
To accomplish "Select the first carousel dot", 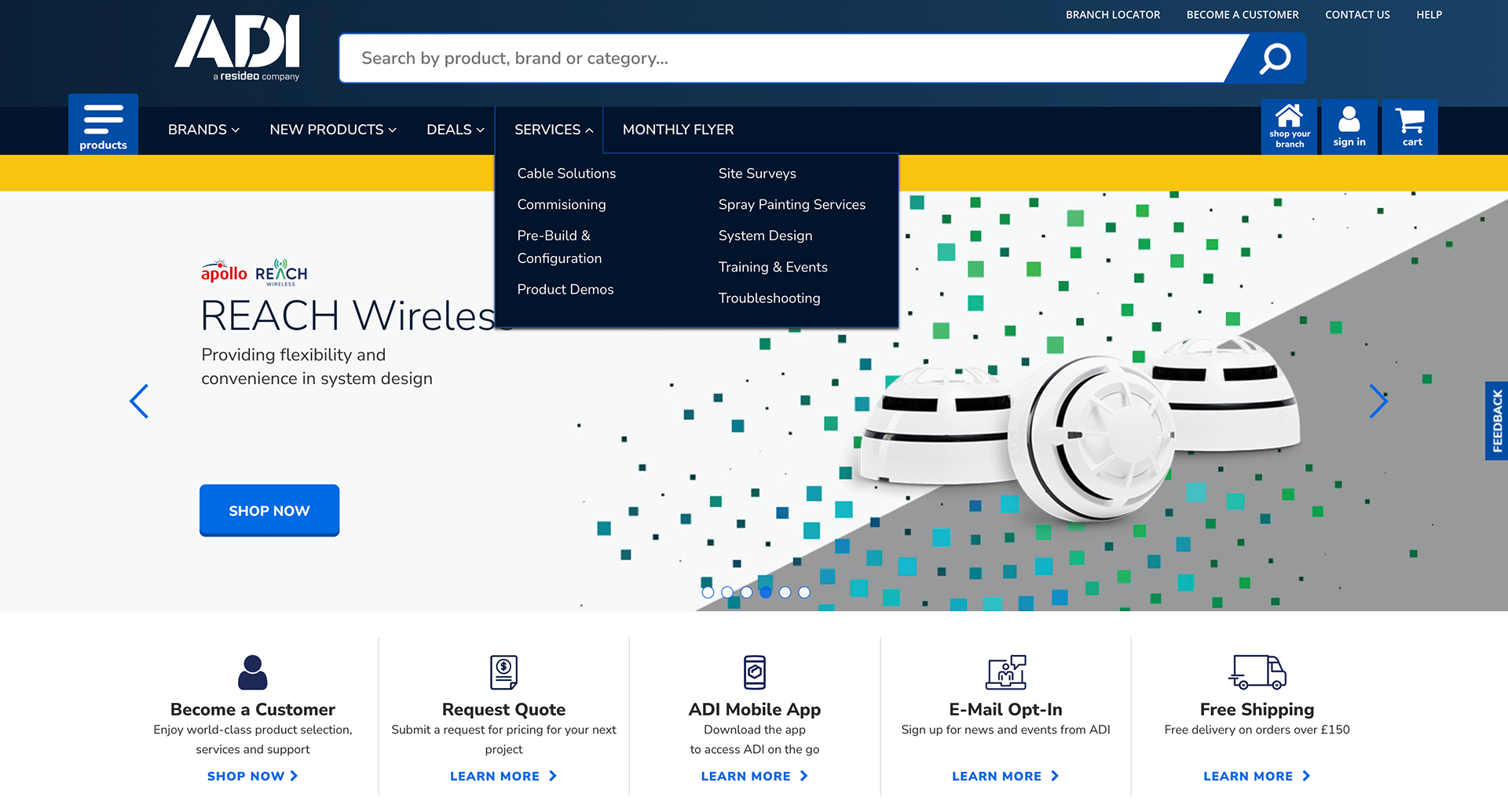I will click(708, 592).
